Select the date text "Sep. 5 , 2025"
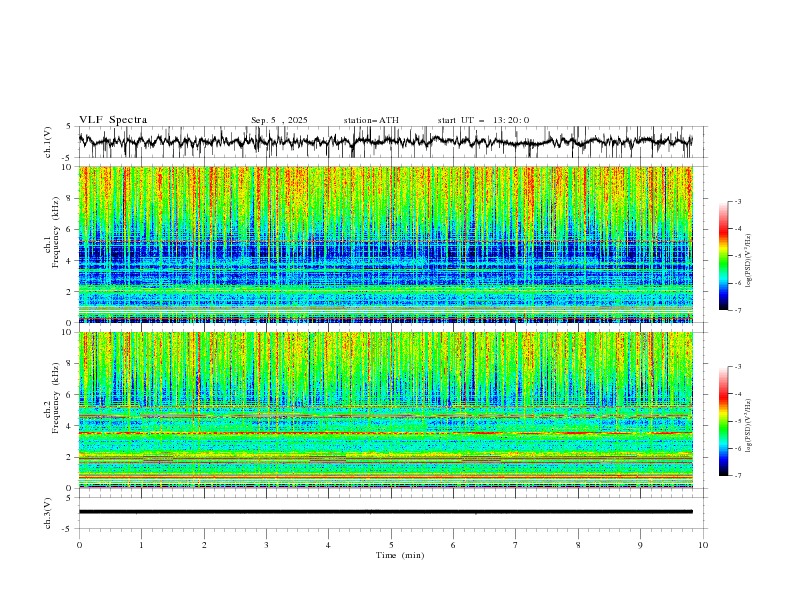The width and height of the screenshot is (792, 612). coord(279,120)
